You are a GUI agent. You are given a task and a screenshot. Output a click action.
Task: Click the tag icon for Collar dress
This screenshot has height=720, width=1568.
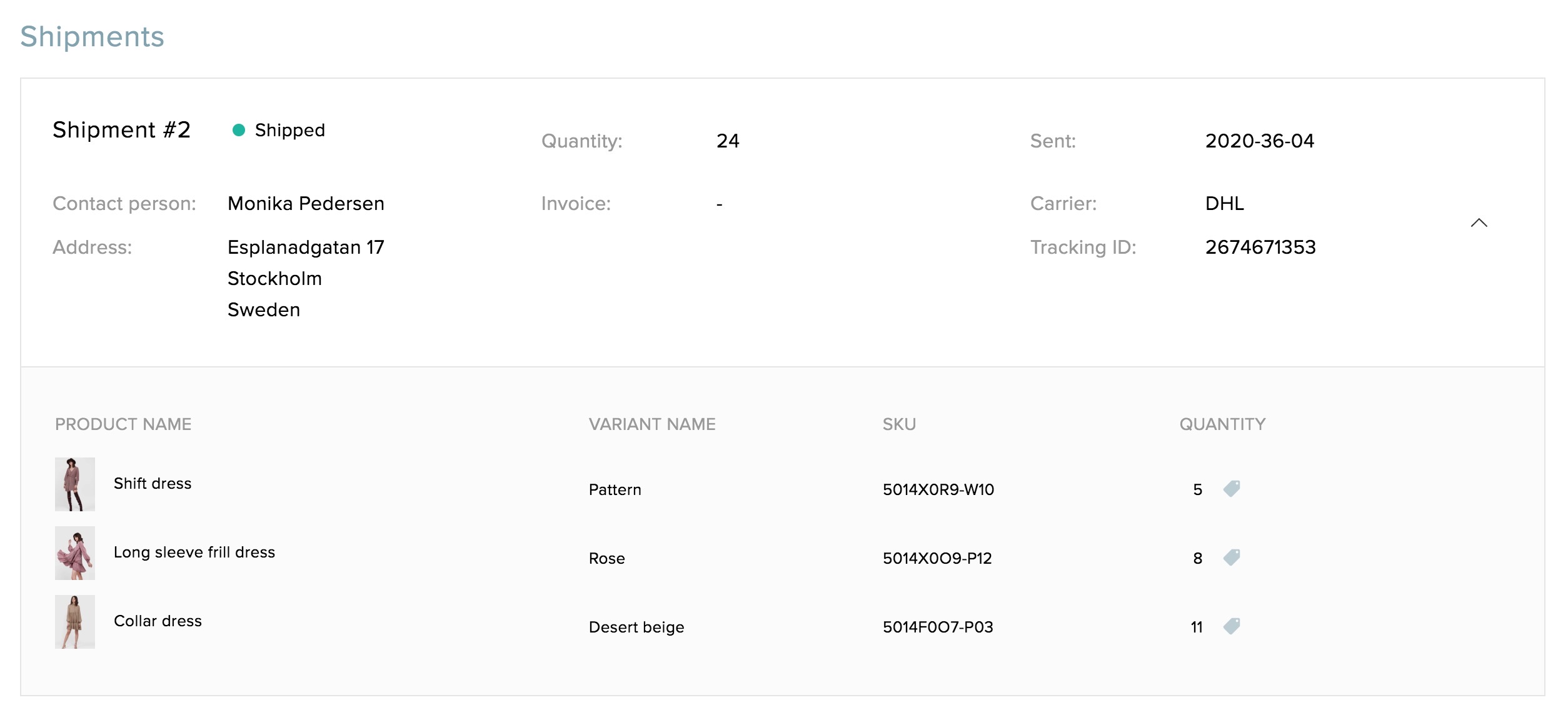pos(1232,626)
